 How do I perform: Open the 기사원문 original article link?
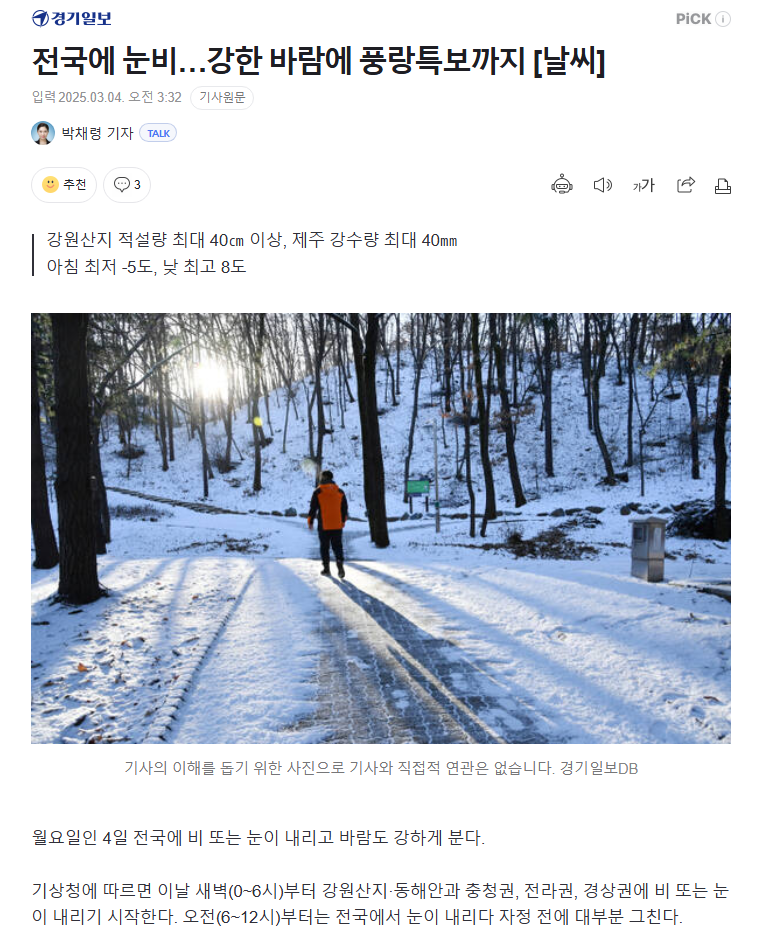tap(222, 98)
